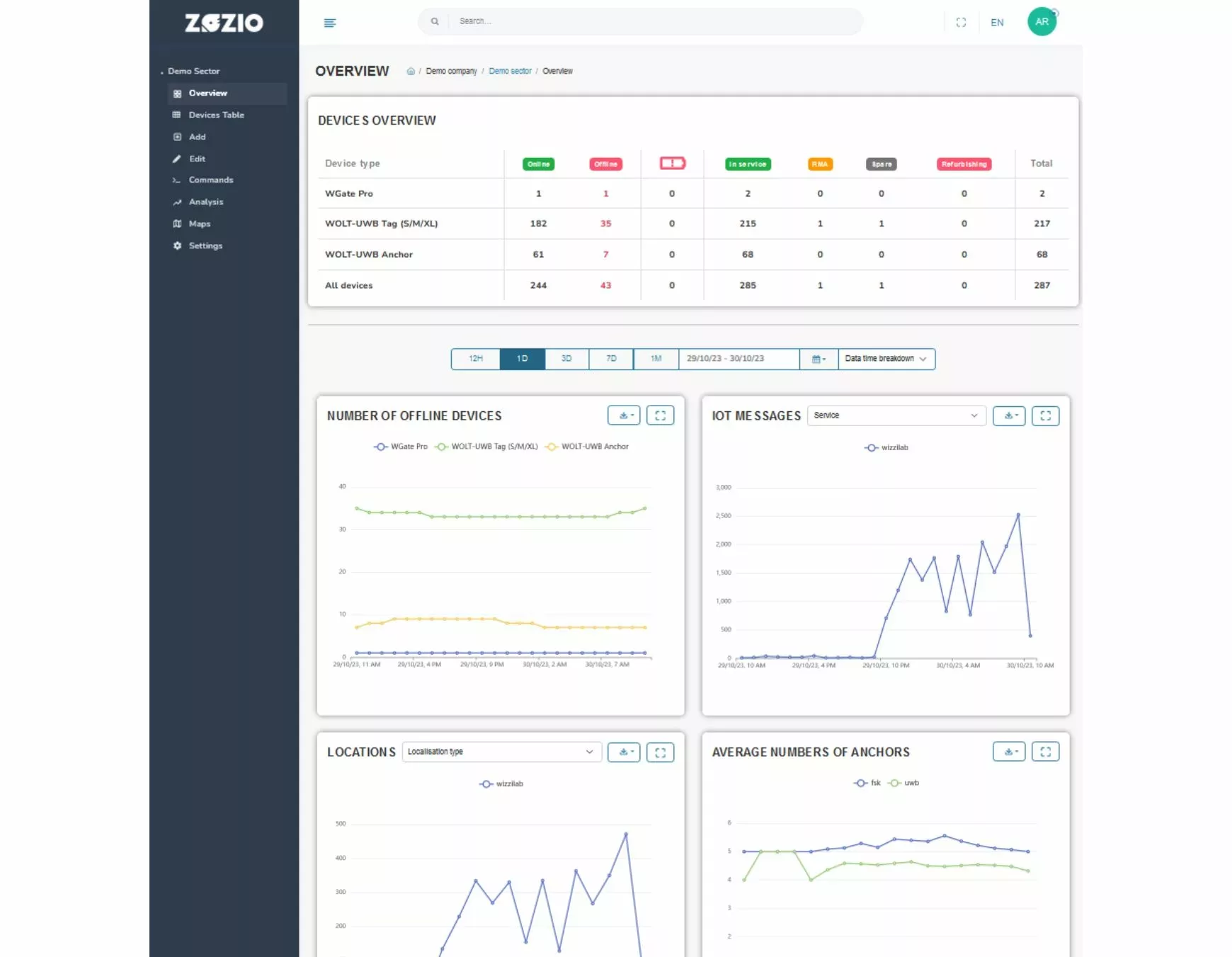Select the 7D time range button
Image resolution: width=1232 pixels, height=957 pixels.
pos(611,359)
